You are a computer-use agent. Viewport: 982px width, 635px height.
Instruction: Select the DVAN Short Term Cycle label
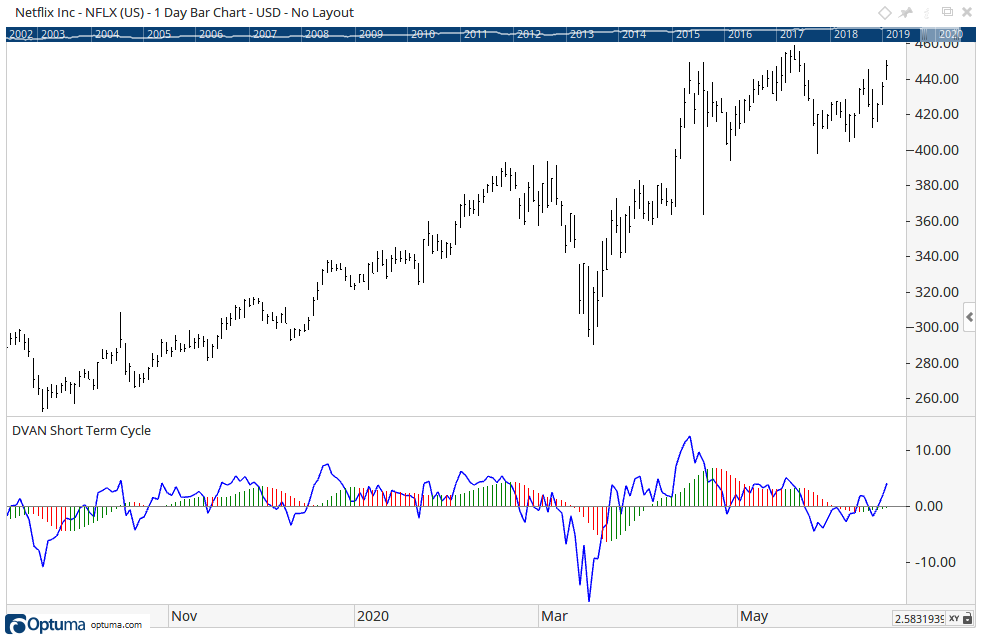coord(81,430)
